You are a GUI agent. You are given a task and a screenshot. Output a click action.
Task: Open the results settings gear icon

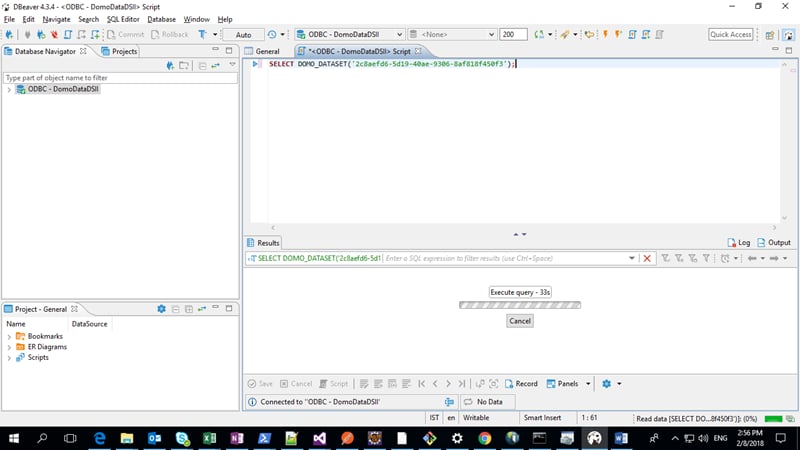[x=606, y=384]
